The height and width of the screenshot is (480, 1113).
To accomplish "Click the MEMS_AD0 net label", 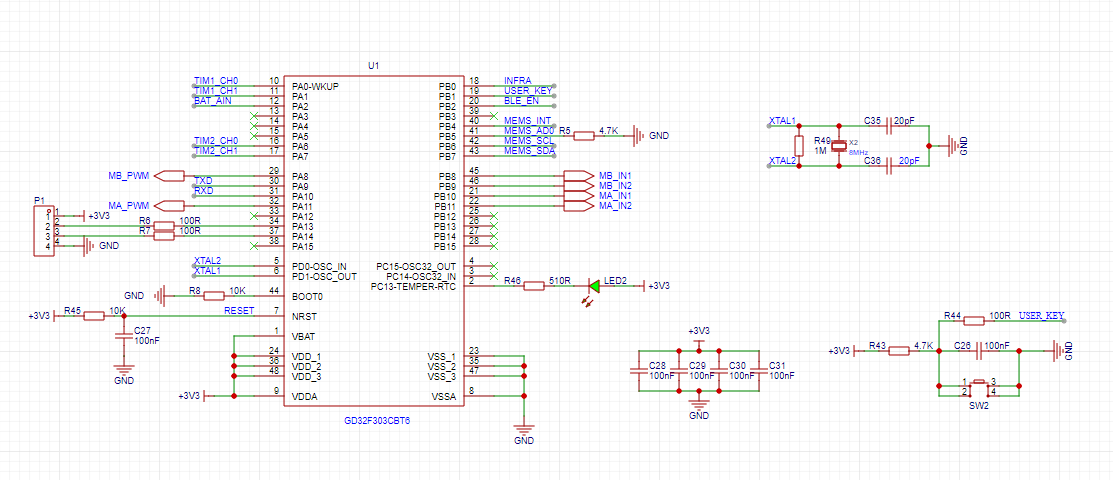I will point(528,131).
